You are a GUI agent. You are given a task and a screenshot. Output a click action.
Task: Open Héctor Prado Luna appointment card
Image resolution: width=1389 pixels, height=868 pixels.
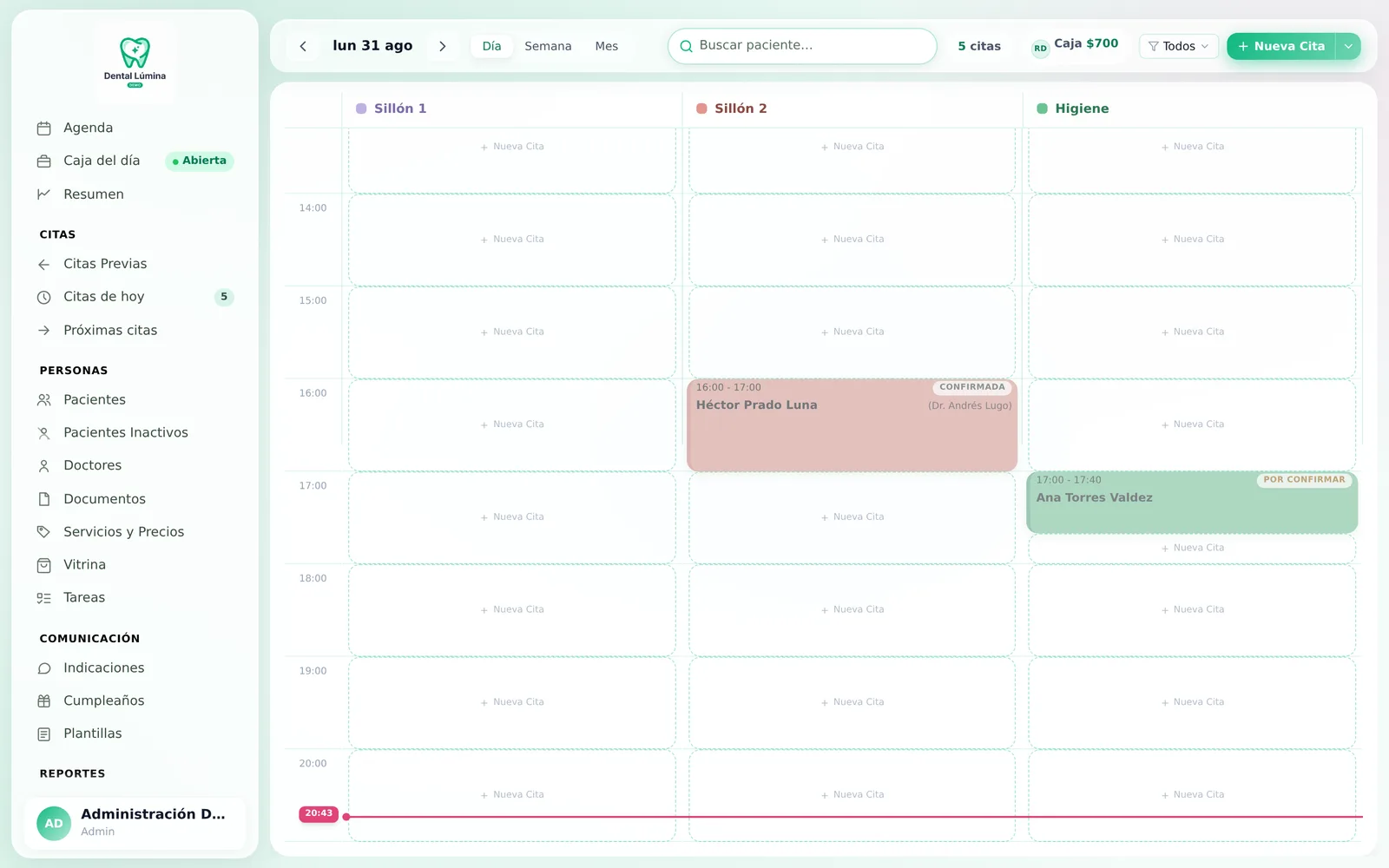click(x=852, y=425)
